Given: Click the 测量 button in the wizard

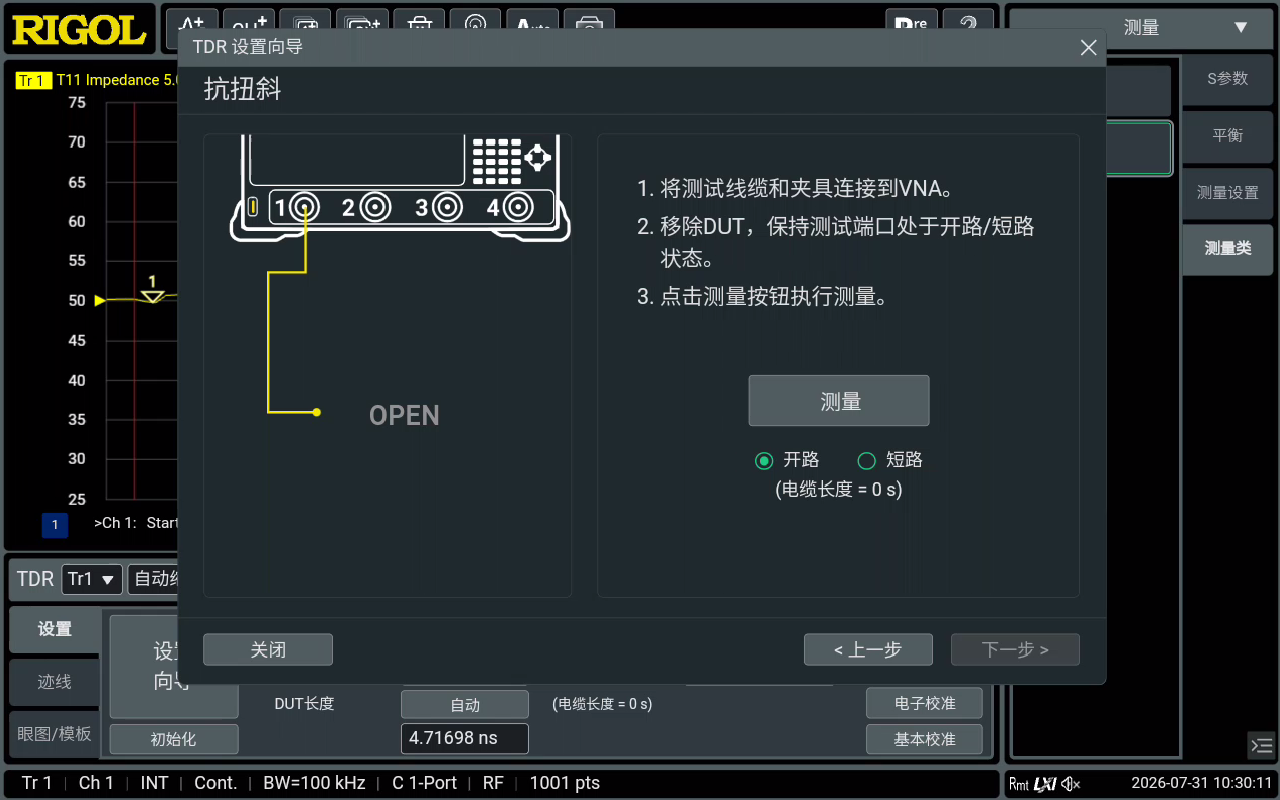Looking at the screenshot, I should coord(839,401).
